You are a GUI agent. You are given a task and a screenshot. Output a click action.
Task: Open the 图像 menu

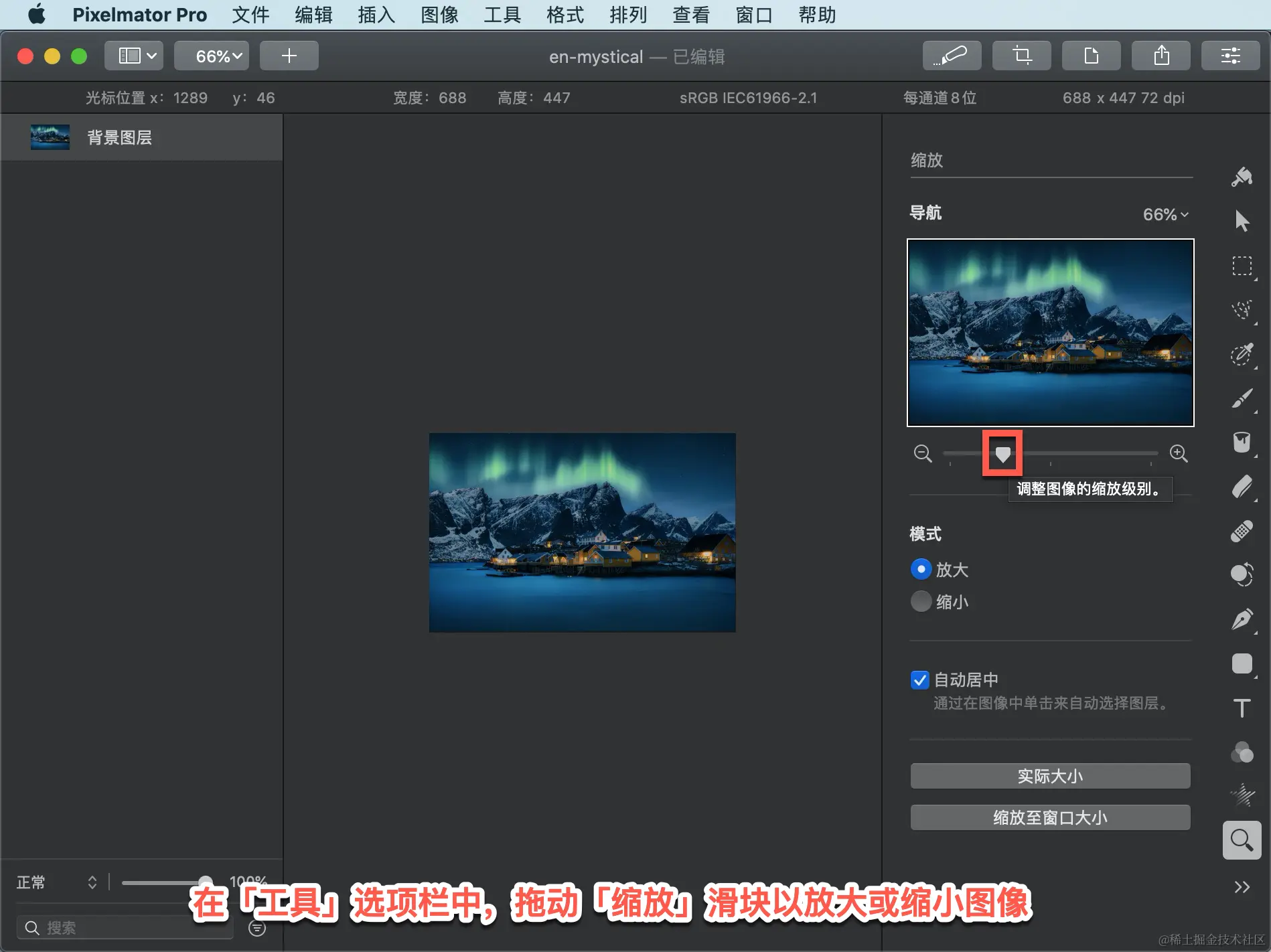pos(439,15)
